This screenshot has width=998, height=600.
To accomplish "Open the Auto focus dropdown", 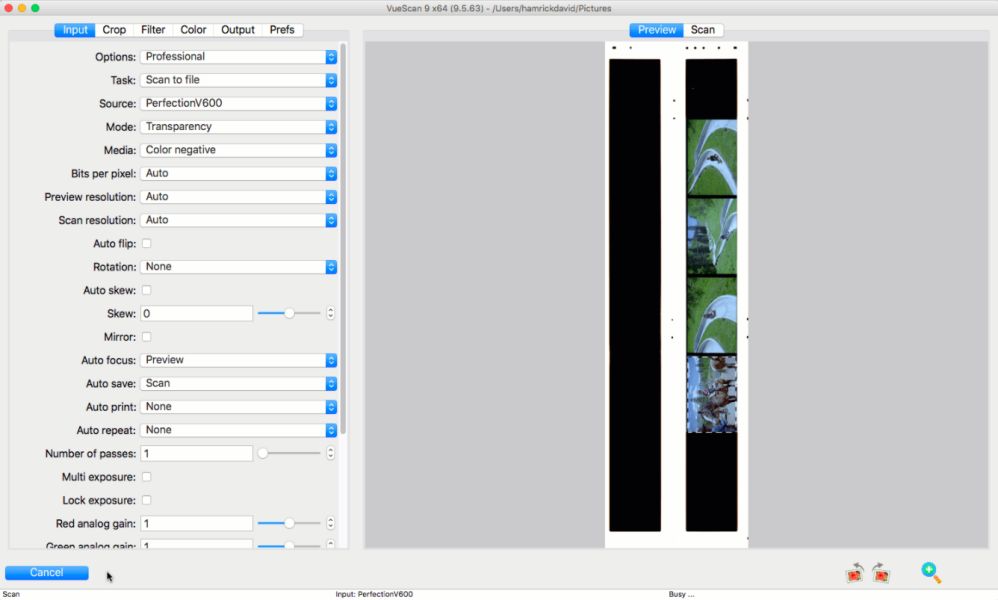I will tap(238, 360).
